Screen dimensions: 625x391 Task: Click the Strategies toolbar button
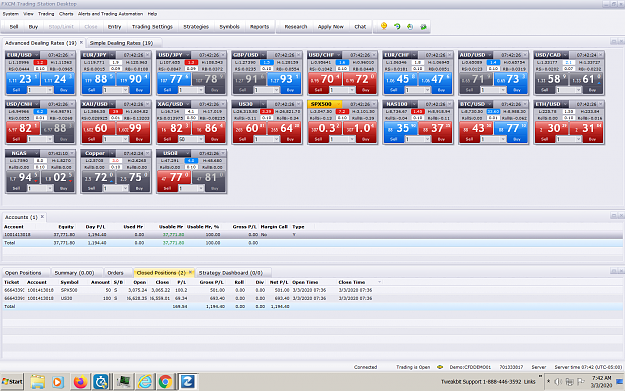click(196, 27)
